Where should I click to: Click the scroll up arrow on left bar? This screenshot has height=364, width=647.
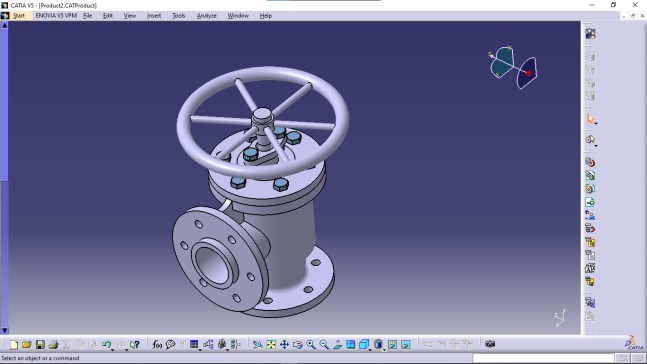point(5,26)
